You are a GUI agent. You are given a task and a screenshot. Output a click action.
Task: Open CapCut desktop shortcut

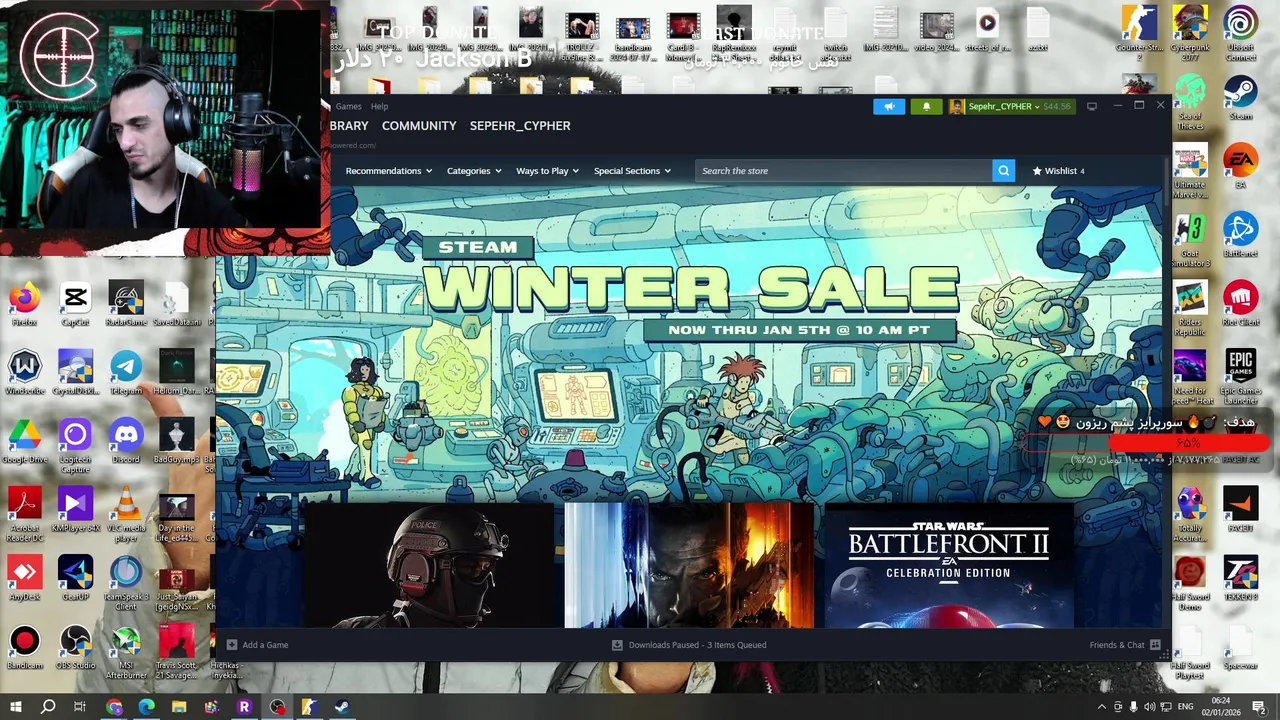[75, 304]
